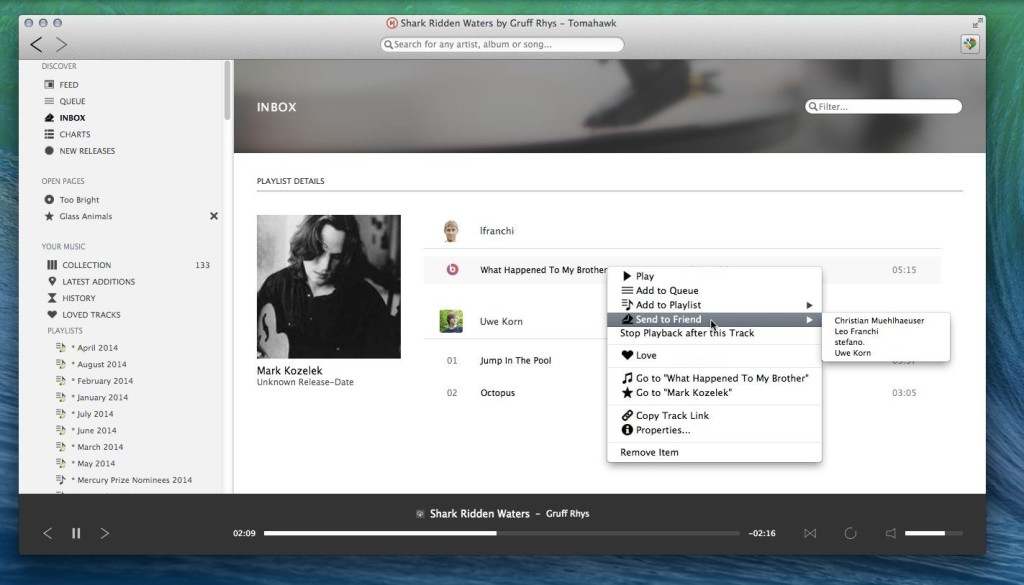
Task: Click the Beats source icon beside the track
Action: (x=452, y=269)
